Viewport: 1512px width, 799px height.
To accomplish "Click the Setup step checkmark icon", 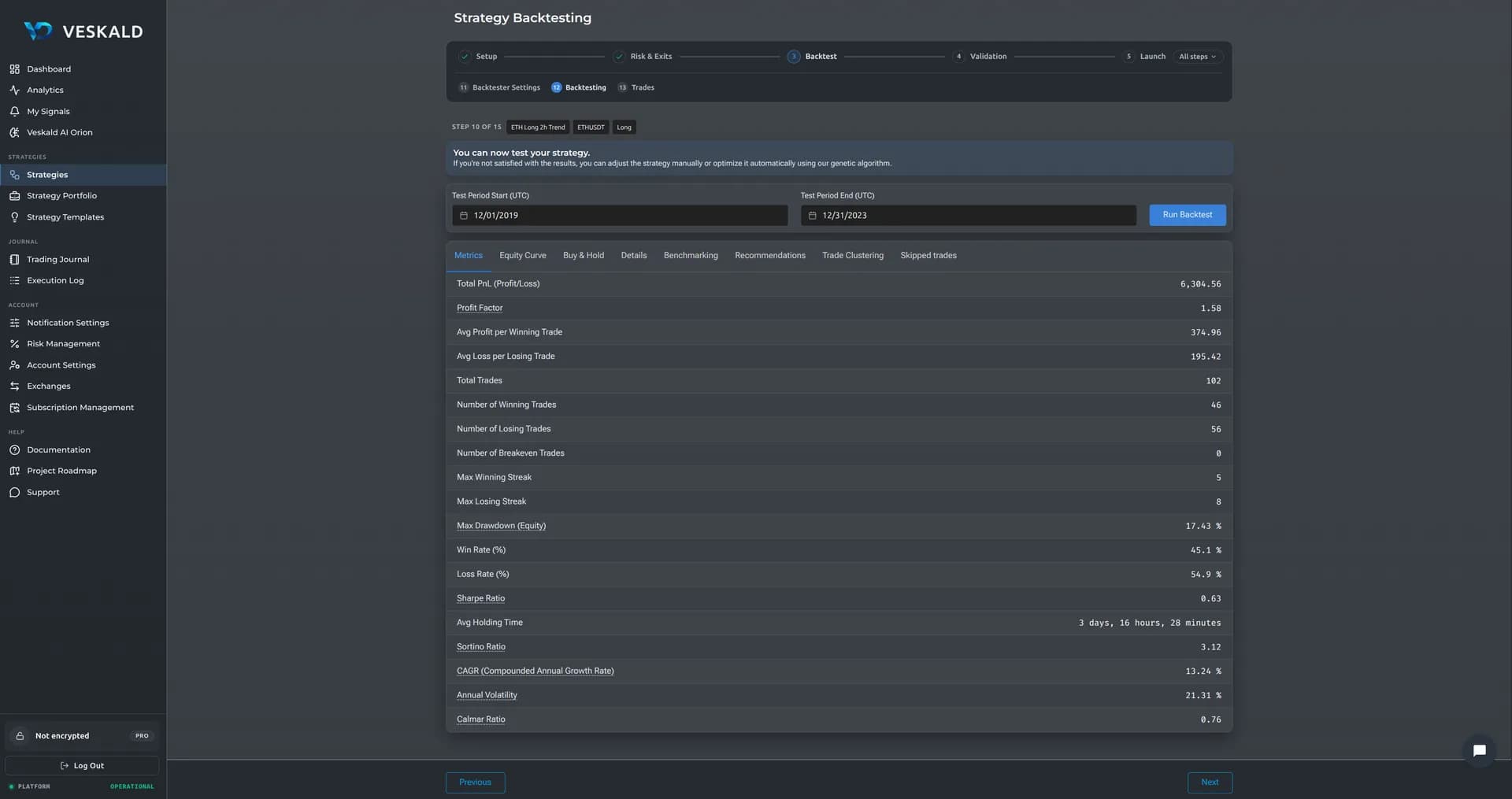I will pyautogui.click(x=465, y=57).
